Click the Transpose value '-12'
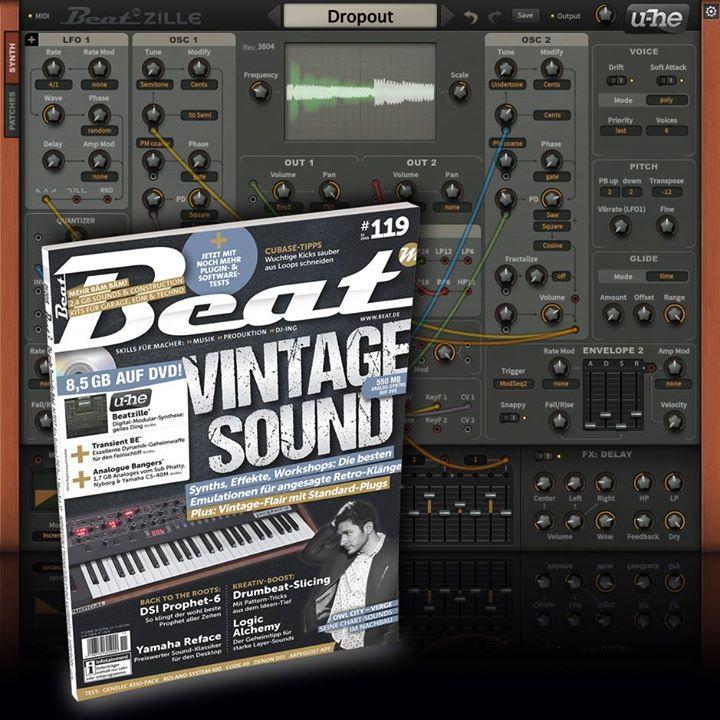 point(667,192)
